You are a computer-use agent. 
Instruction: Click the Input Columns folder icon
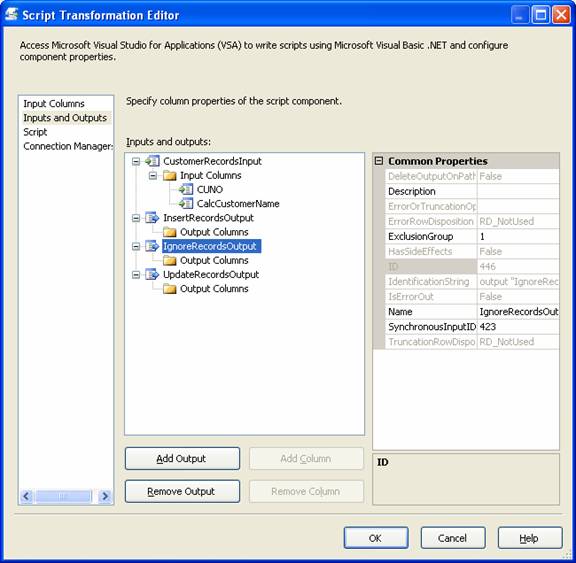[x=169, y=176]
